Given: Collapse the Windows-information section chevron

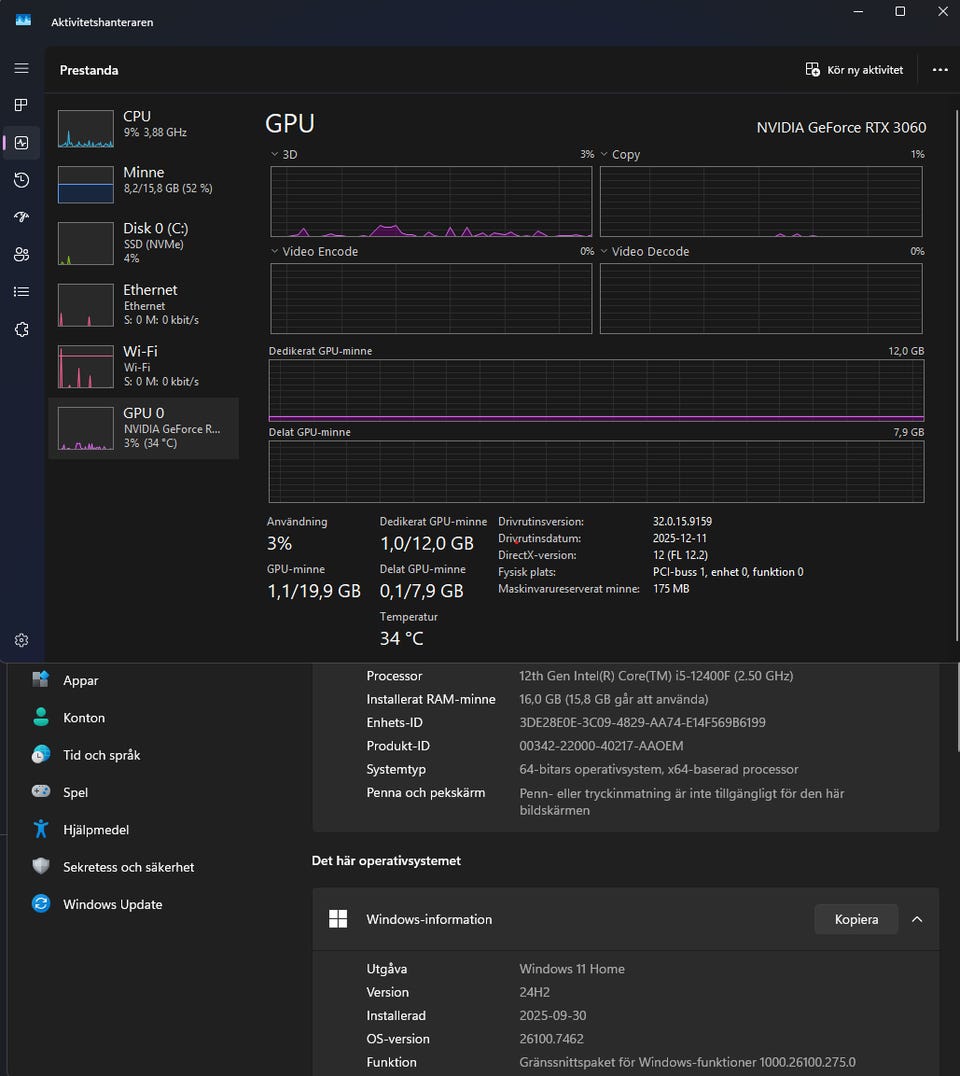Looking at the screenshot, I should point(917,919).
